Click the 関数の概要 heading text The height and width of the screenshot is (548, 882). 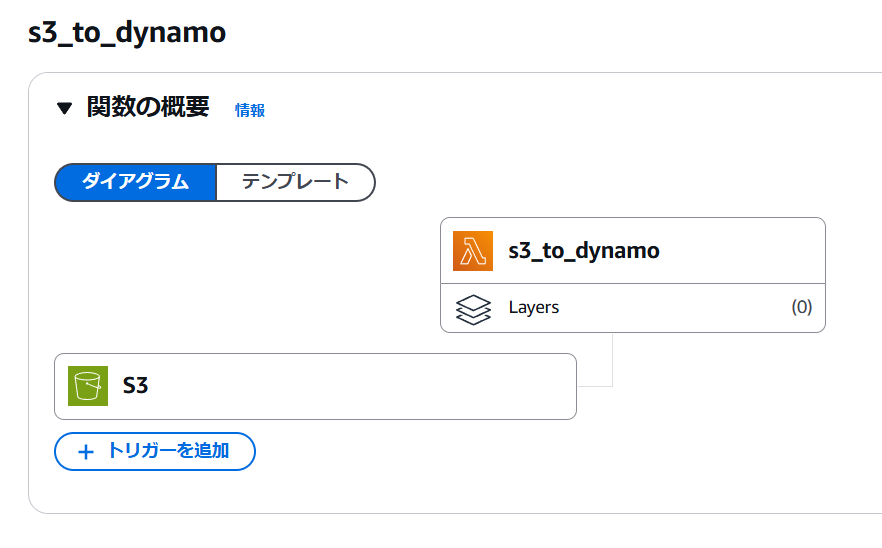pos(148,108)
